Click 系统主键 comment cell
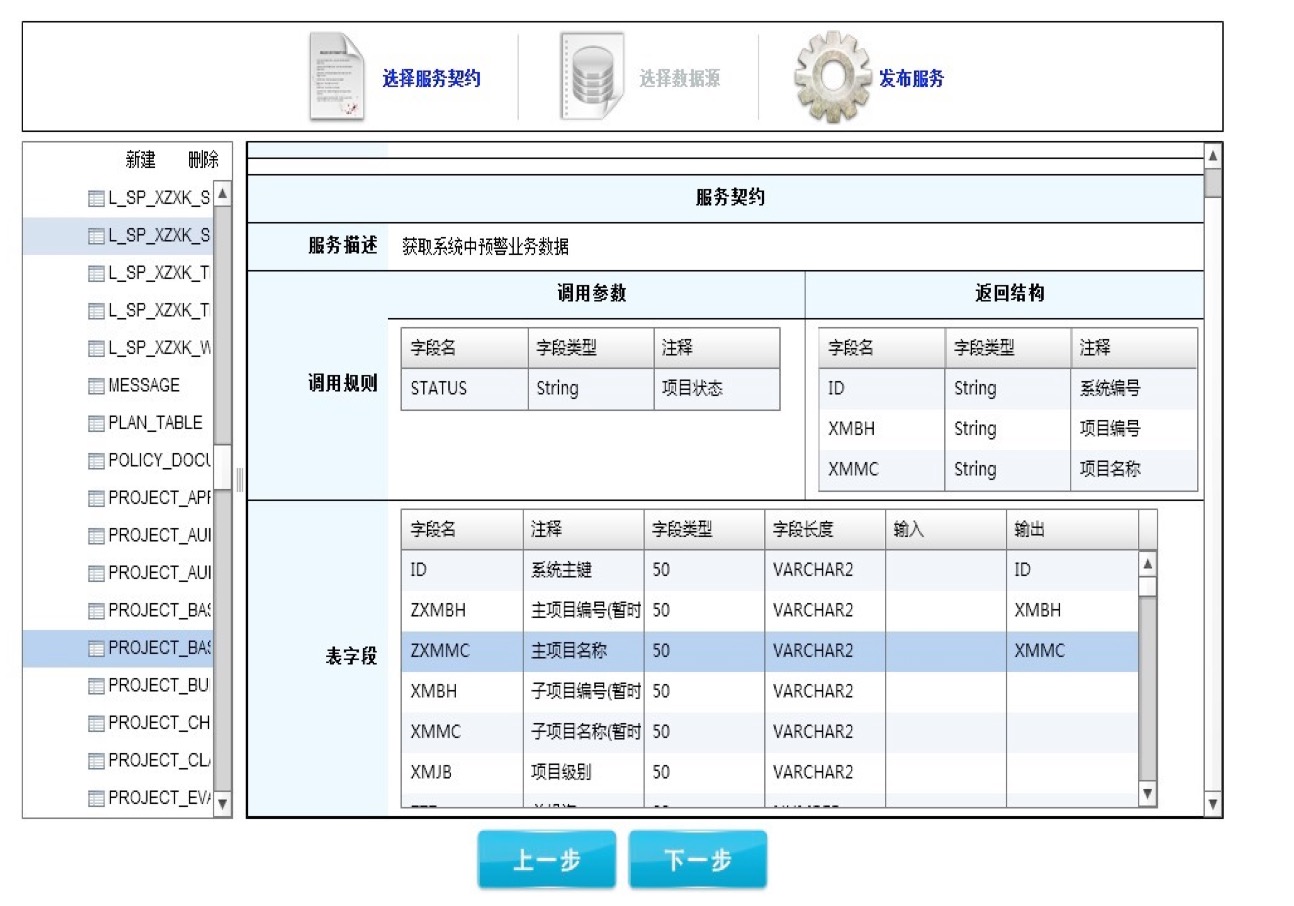The height and width of the screenshot is (906, 1294). click(583, 570)
